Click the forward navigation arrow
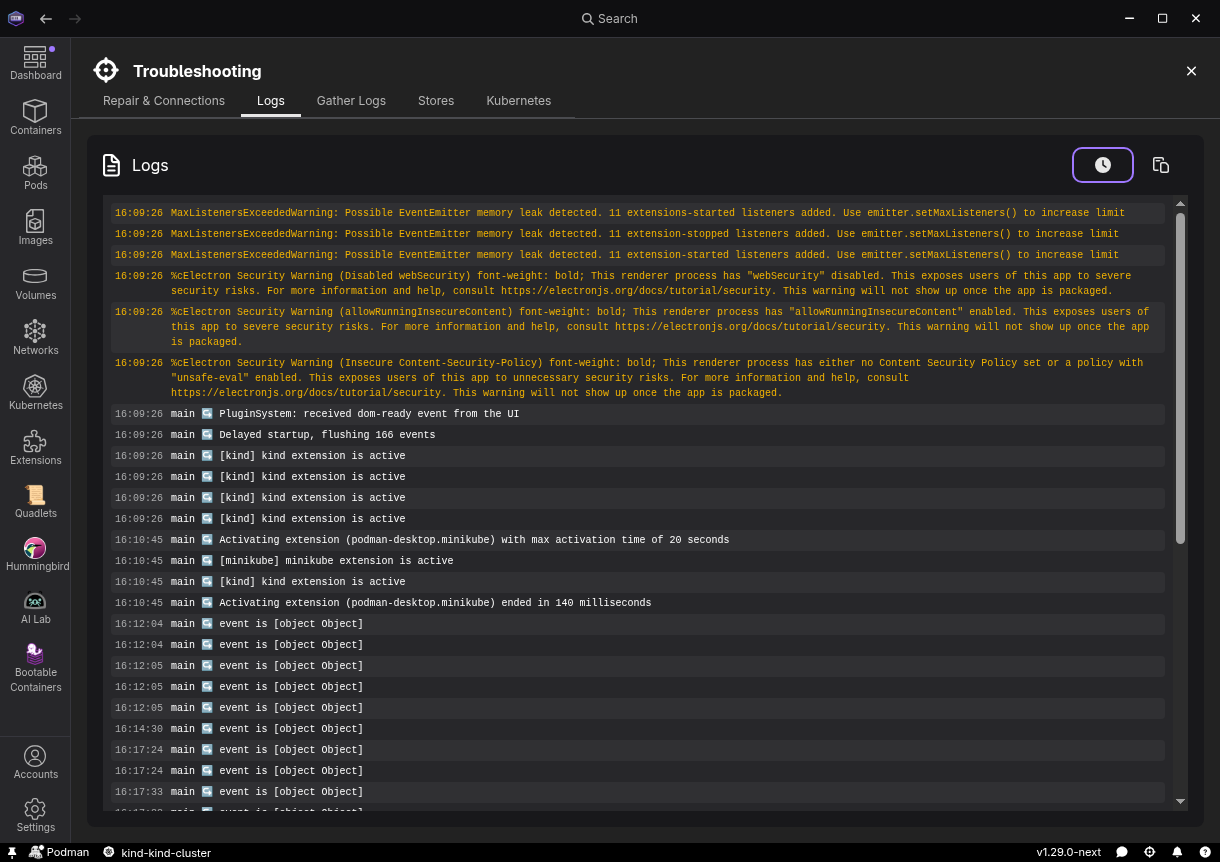The image size is (1220, 862). (76, 19)
